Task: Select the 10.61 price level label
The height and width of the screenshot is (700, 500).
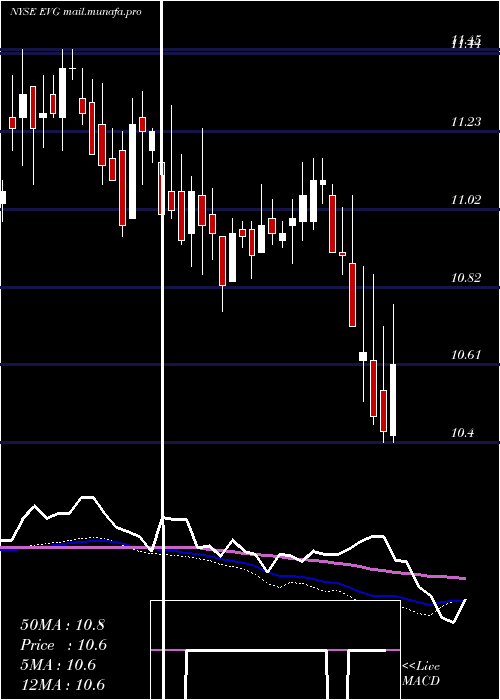Action: point(466,355)
